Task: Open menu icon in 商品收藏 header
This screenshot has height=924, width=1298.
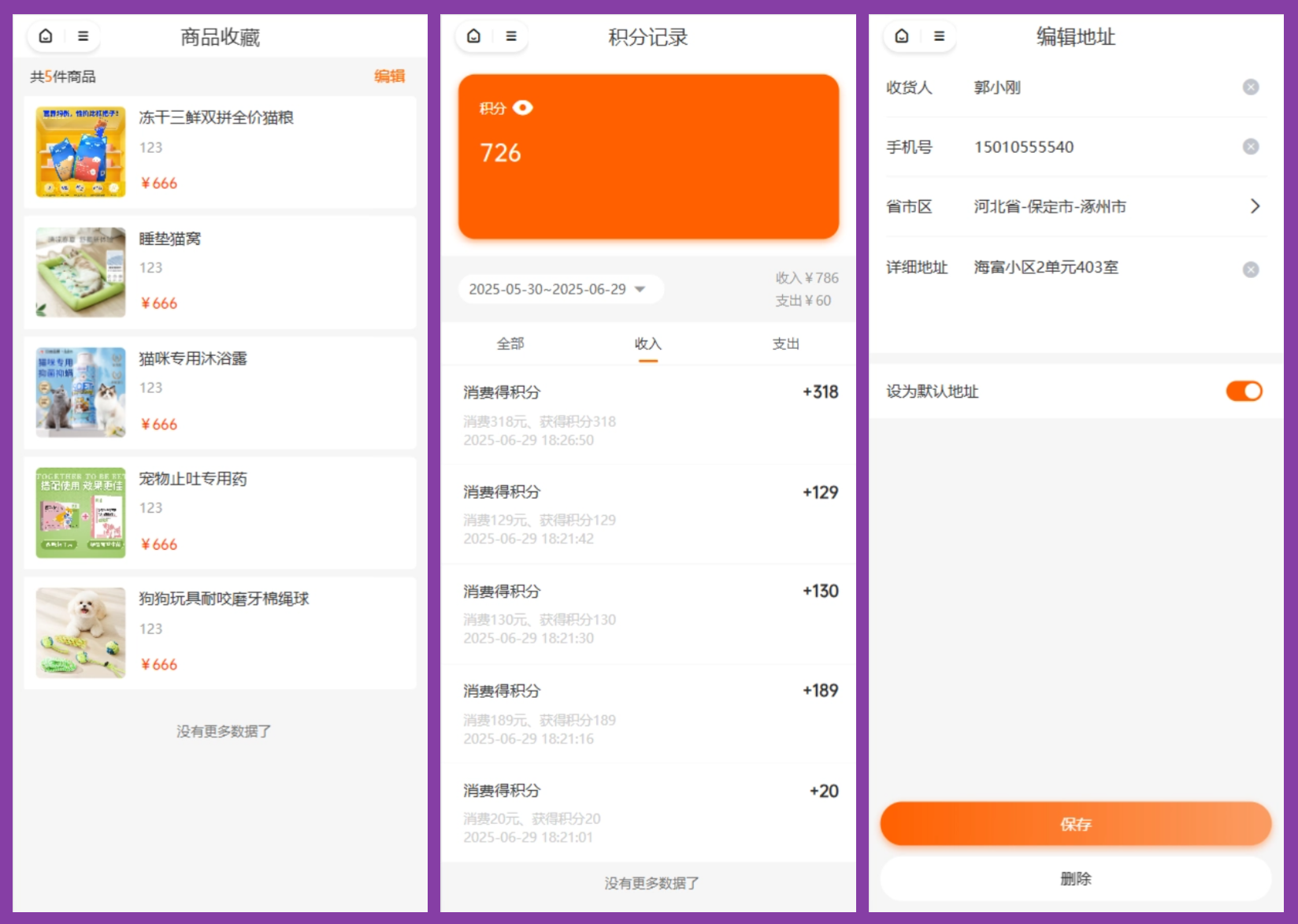Action: tap(83, 36)
